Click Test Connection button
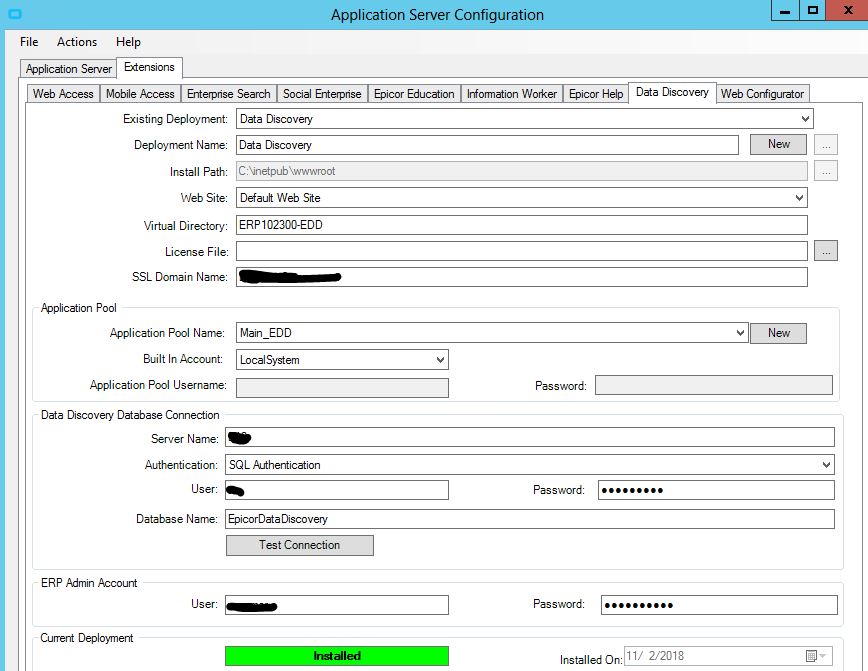This screenshot has width=868, height=671. pyautogui.click(x=299, y=545)
